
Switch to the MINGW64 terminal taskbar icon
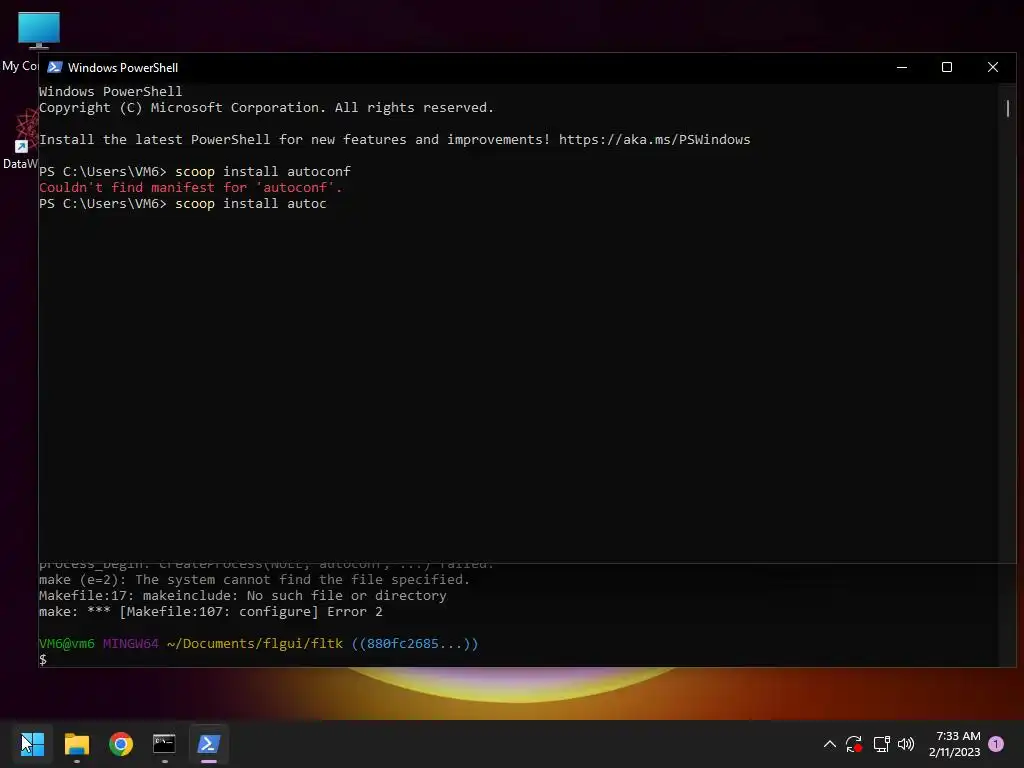click(164, 744)
